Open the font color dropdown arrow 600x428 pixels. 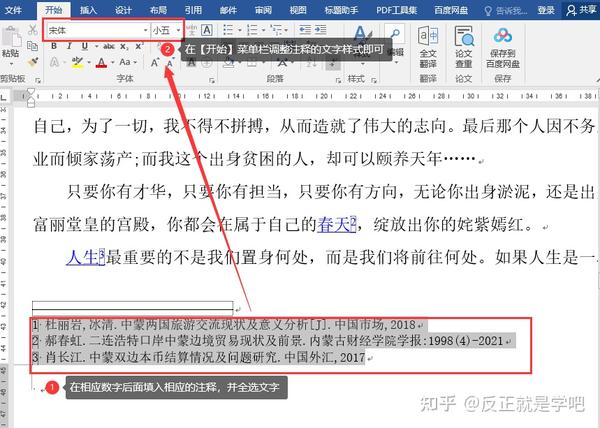[x=112, y=62]
